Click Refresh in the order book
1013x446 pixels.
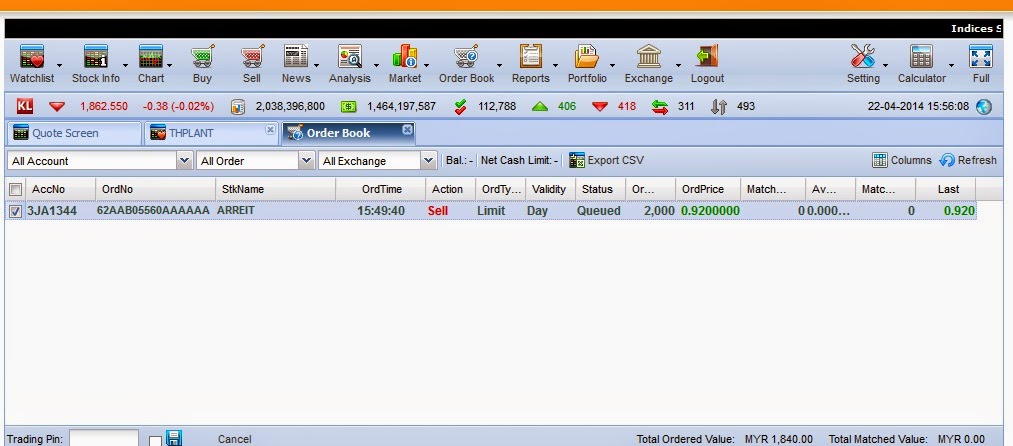click(x=968, y=160)
